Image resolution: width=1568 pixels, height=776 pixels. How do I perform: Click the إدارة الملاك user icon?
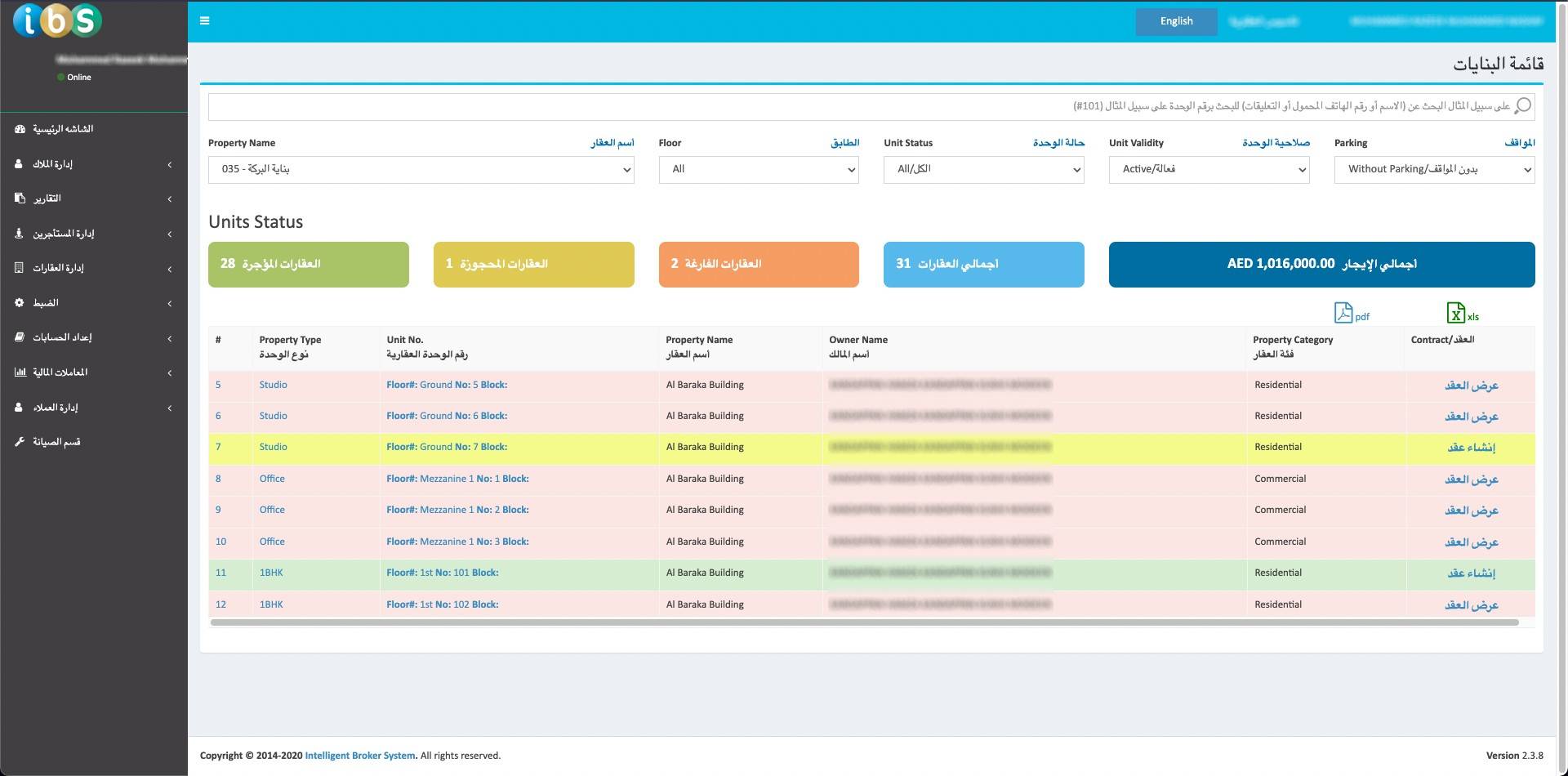point(19,164)
